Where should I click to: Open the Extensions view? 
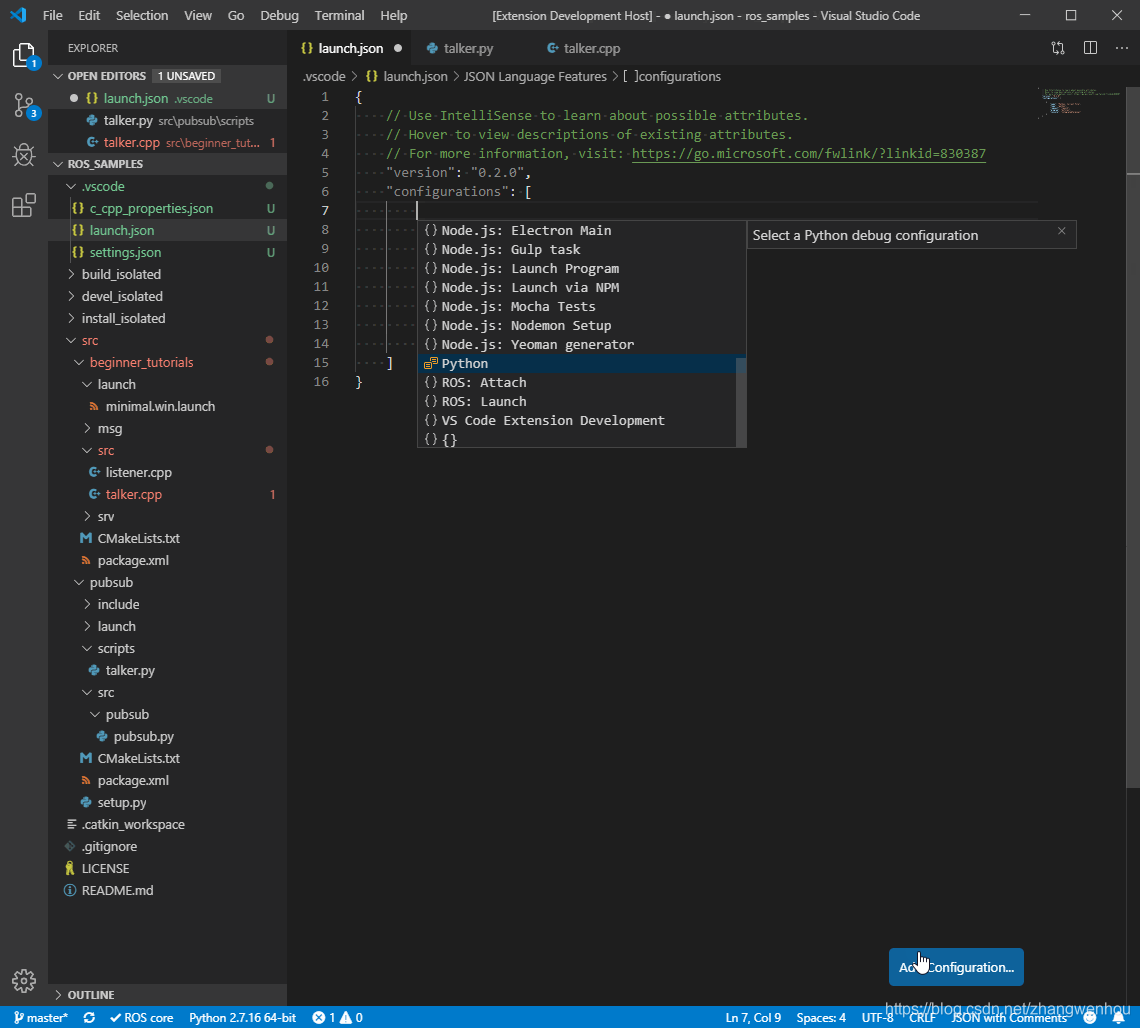[23, 205]
